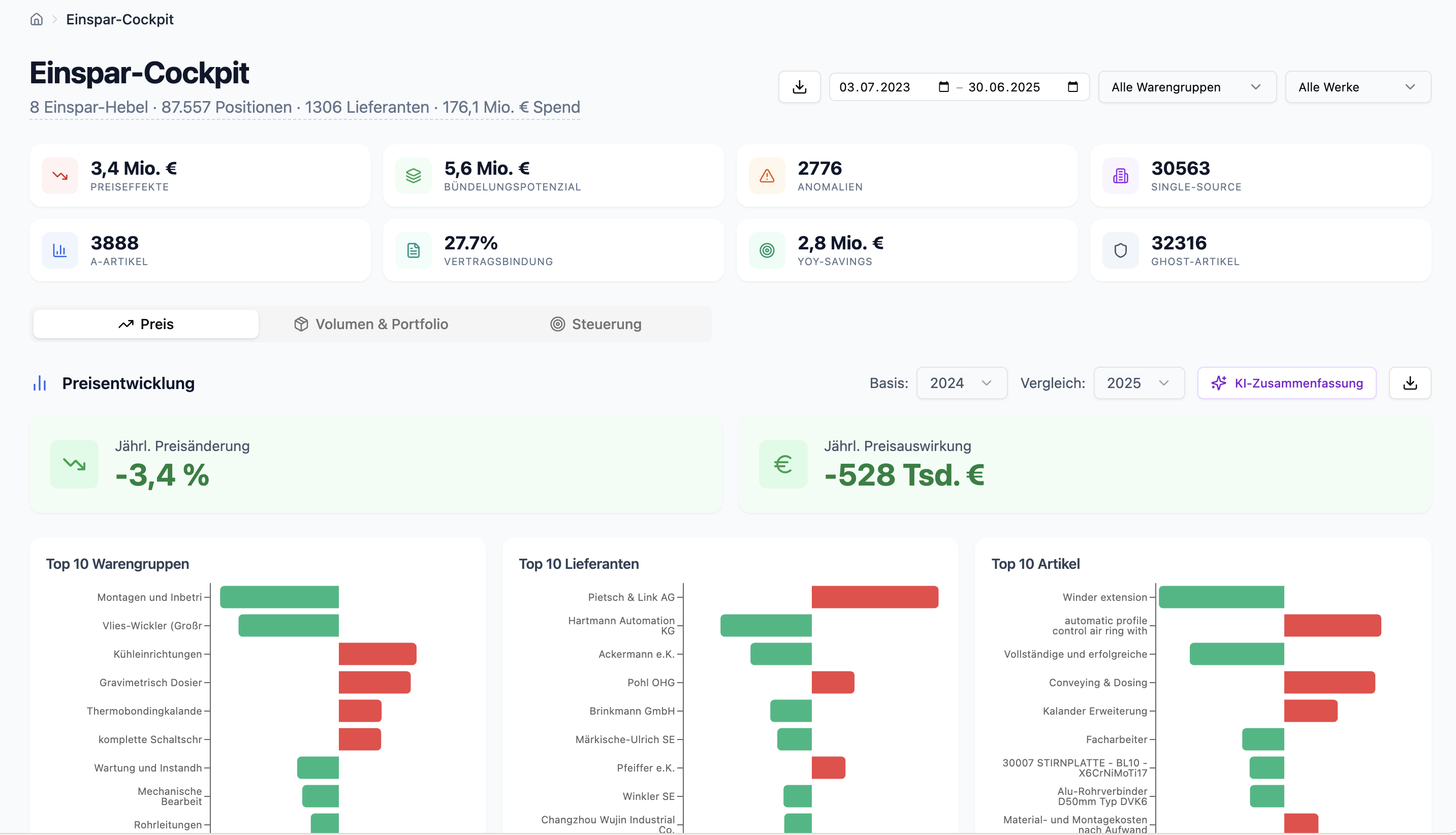The width and height of the screenshot is (1456, 835).
Task: Click the -528 Tsd. € value
Action: (904, 475)
